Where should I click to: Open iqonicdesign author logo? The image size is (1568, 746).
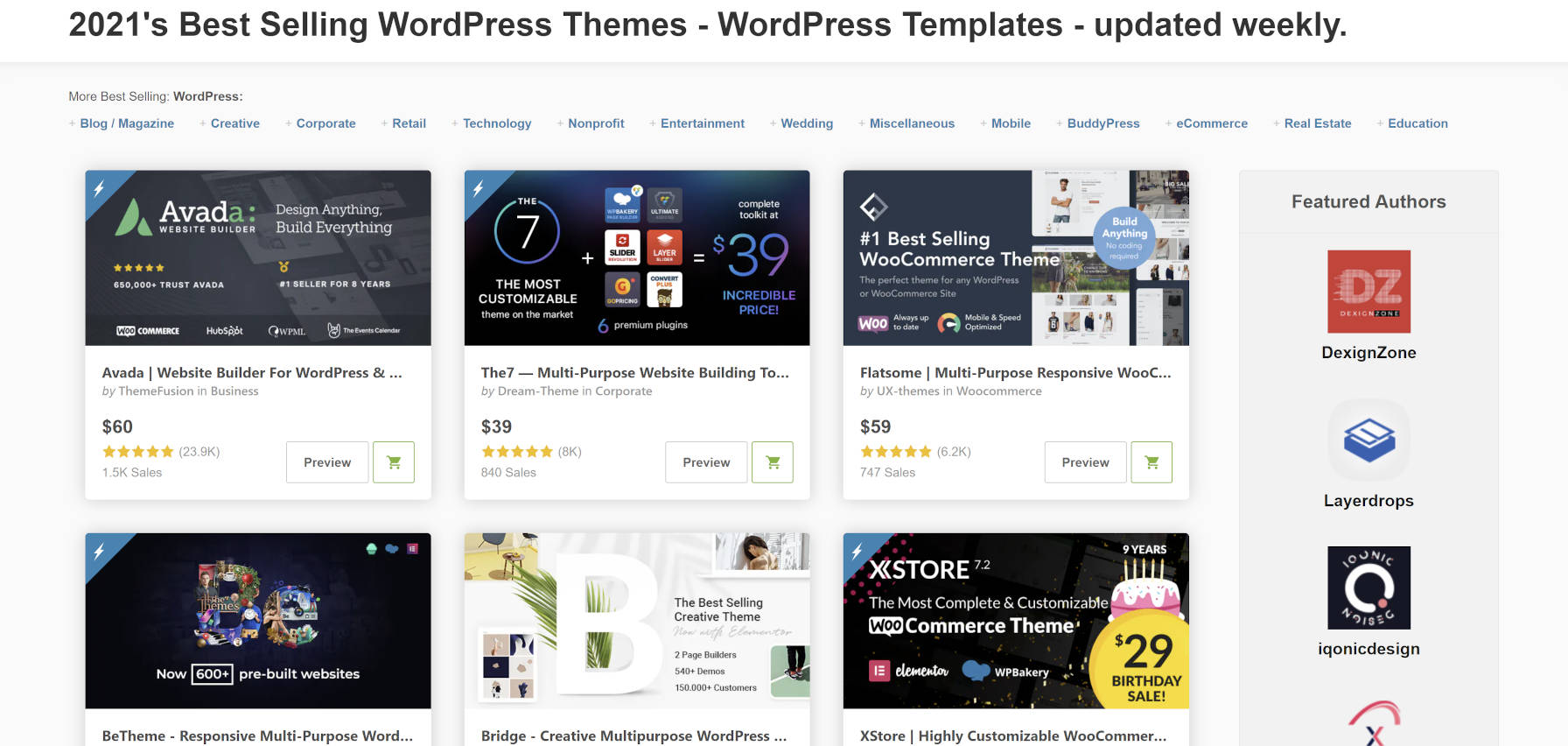pyautogui.click(x=1368, y=588)
